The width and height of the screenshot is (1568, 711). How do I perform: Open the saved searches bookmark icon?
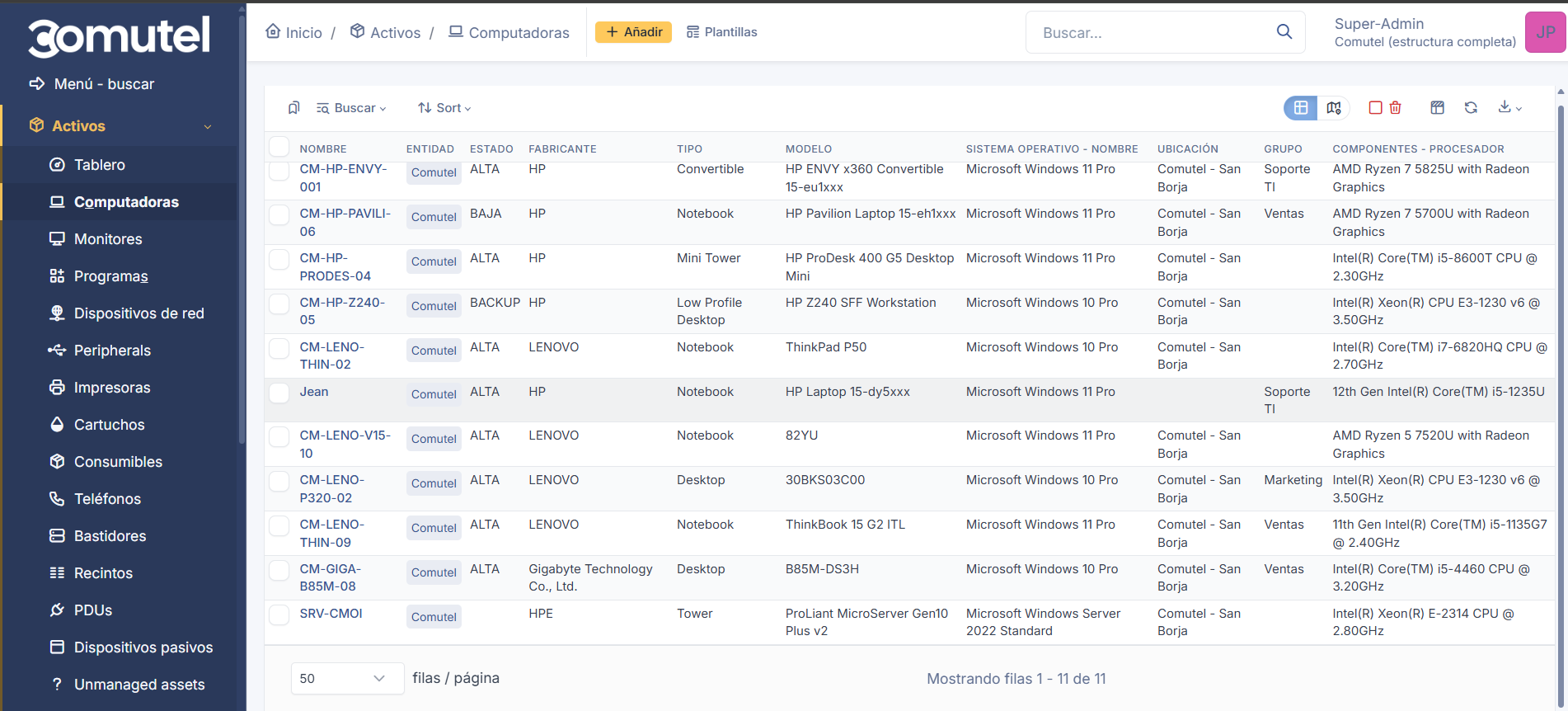tap(293, 108)
